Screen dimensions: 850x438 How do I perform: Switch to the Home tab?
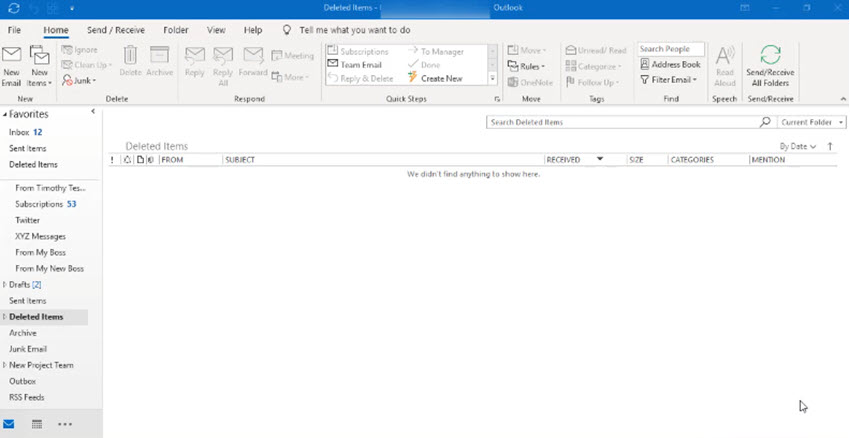click(x=56, y=30)
